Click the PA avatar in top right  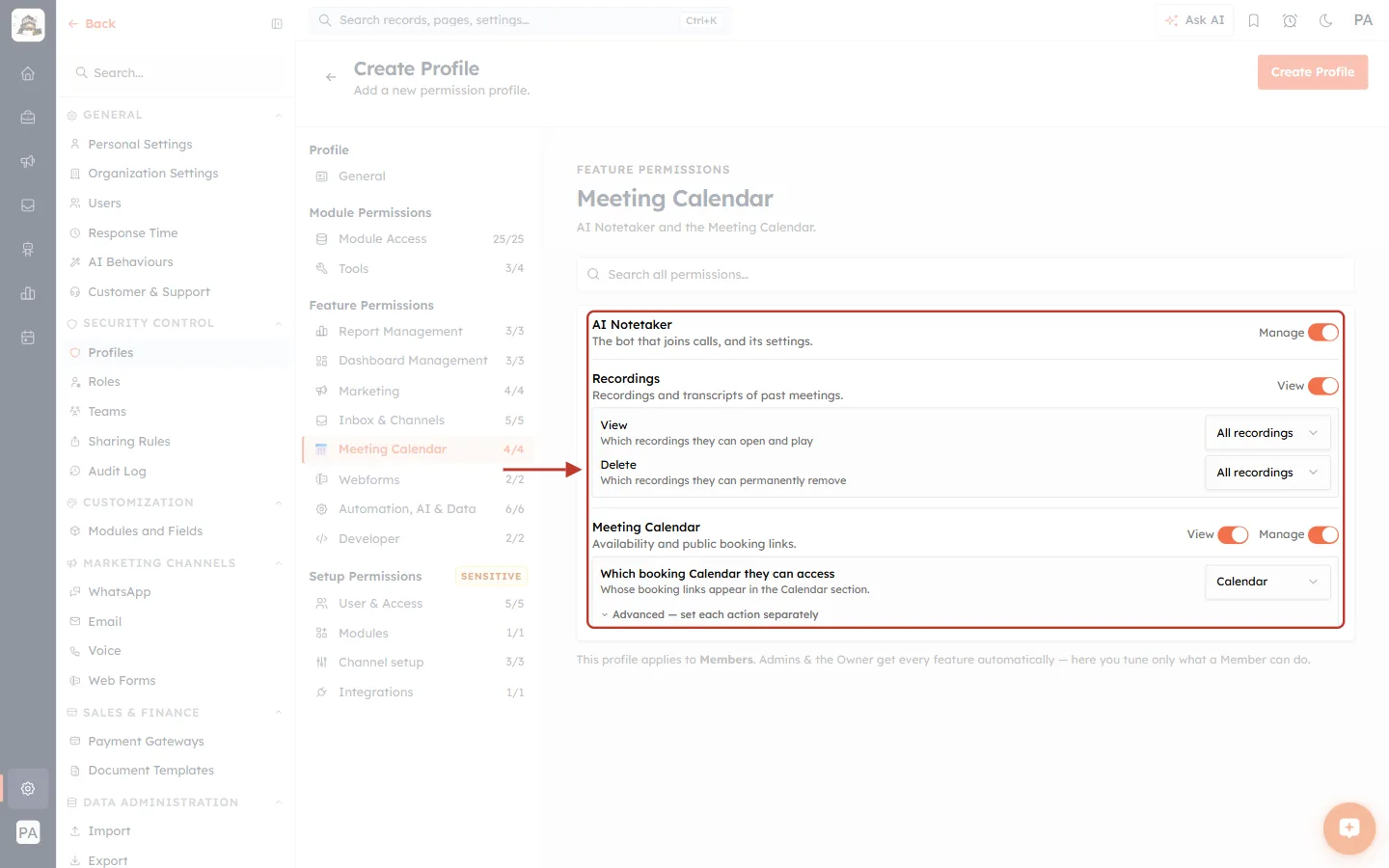tap(1363, 20)
